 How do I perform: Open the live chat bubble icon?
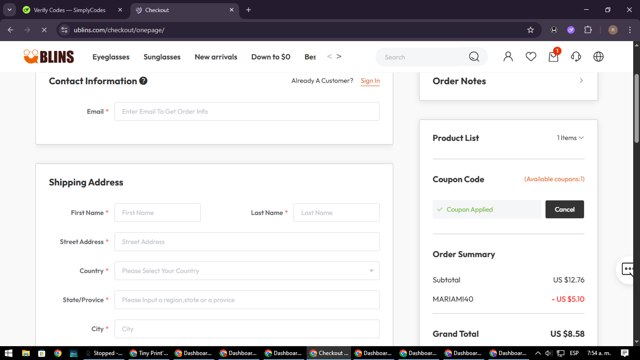point(628,269)
